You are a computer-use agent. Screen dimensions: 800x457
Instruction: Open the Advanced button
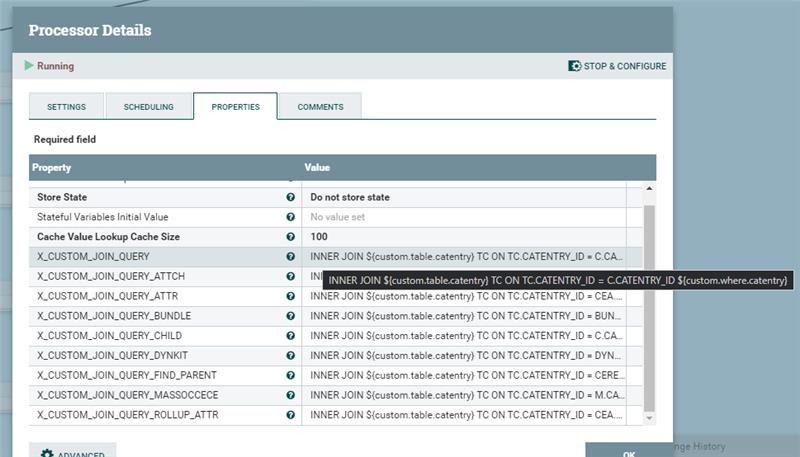(x=73, y=453)
